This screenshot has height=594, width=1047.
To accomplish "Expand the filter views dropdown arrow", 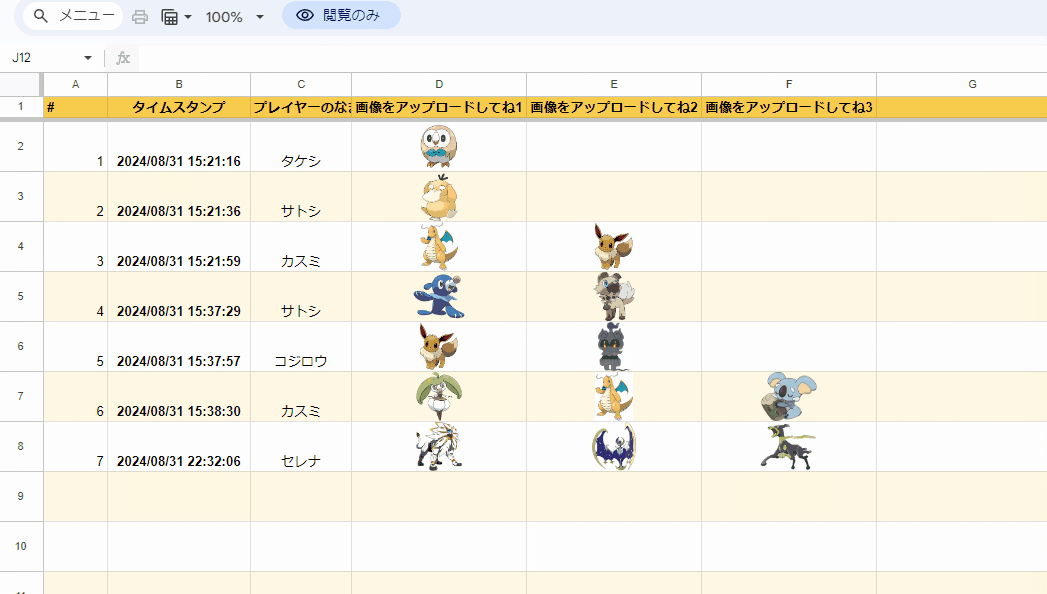I will pos(188,17).
